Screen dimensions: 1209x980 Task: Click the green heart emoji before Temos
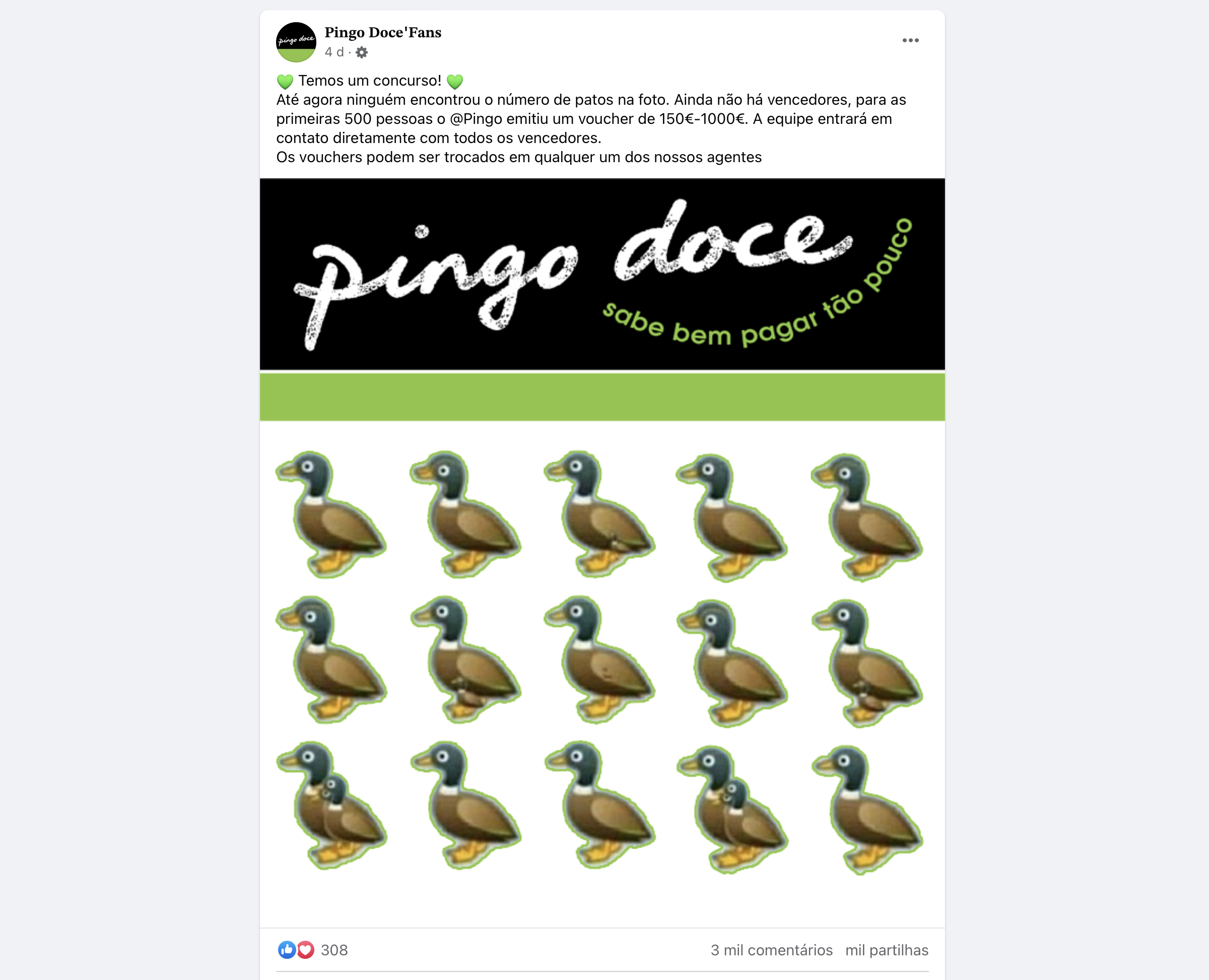285,81
